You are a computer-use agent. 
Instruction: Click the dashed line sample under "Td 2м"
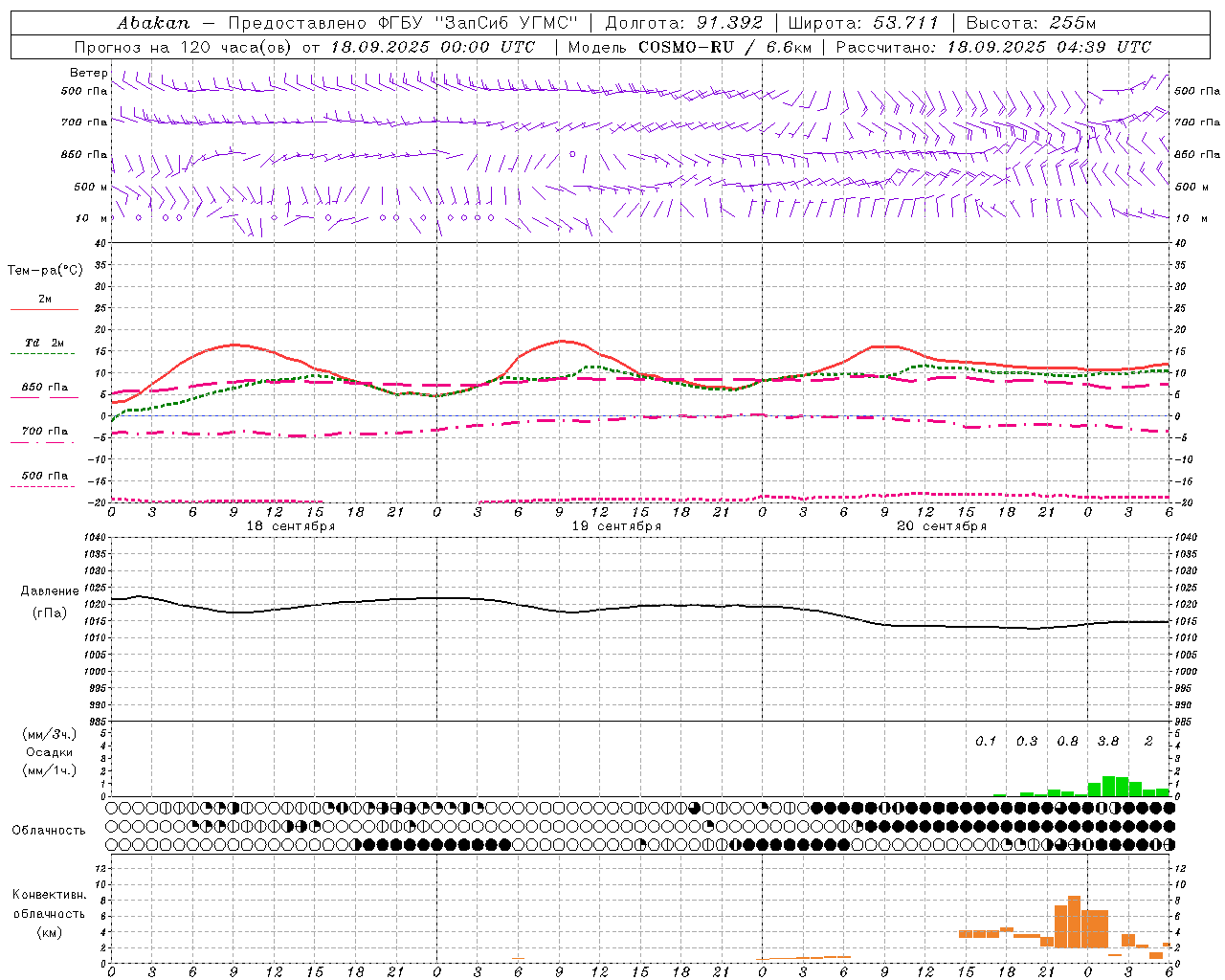(43, 354)
